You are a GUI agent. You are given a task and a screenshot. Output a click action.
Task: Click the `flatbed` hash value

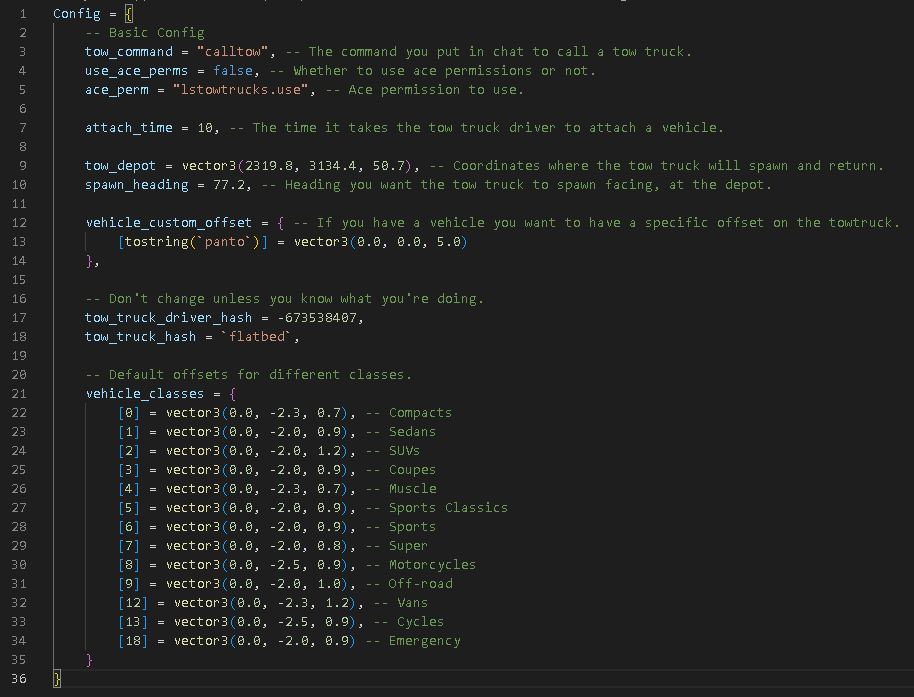[256, 336]
